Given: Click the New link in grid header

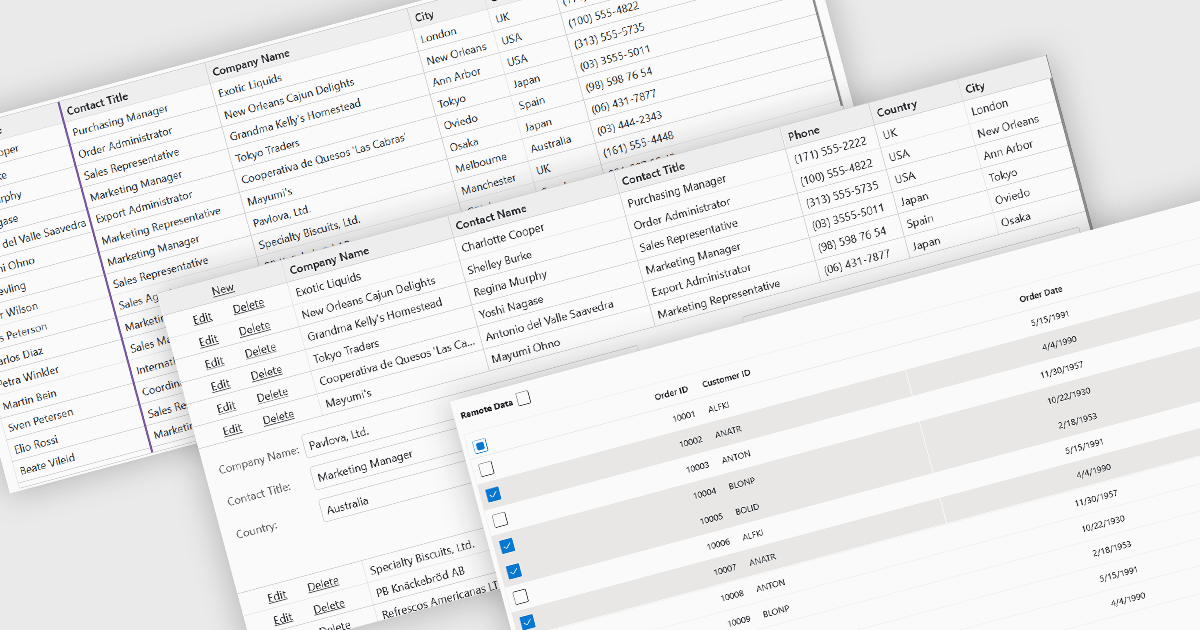Looking at the screenshot, I should pos(223,290).
